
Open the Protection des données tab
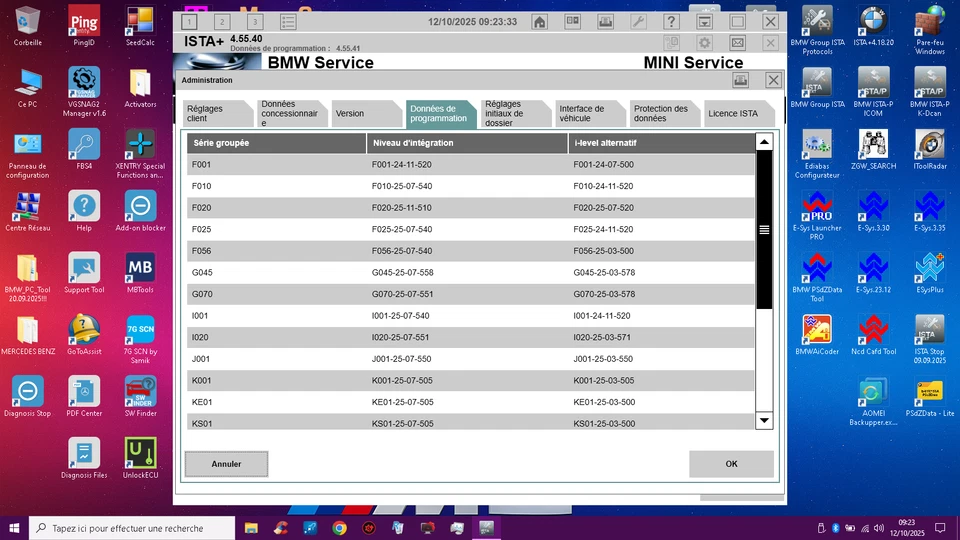coord(664,113)
